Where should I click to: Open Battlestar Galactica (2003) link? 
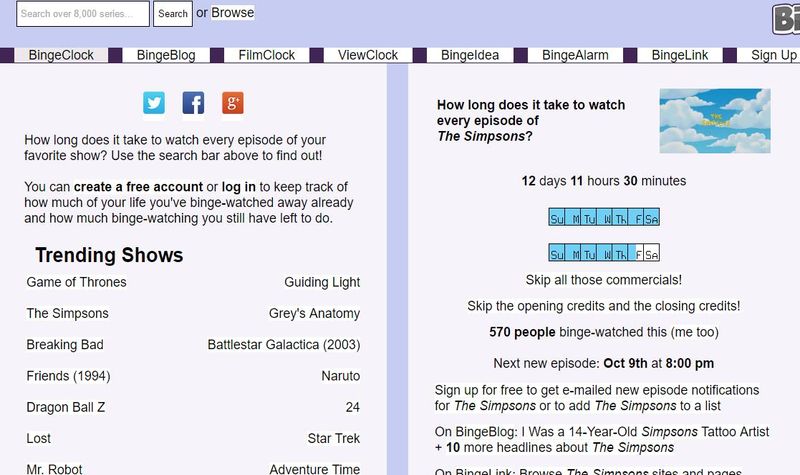284,345
